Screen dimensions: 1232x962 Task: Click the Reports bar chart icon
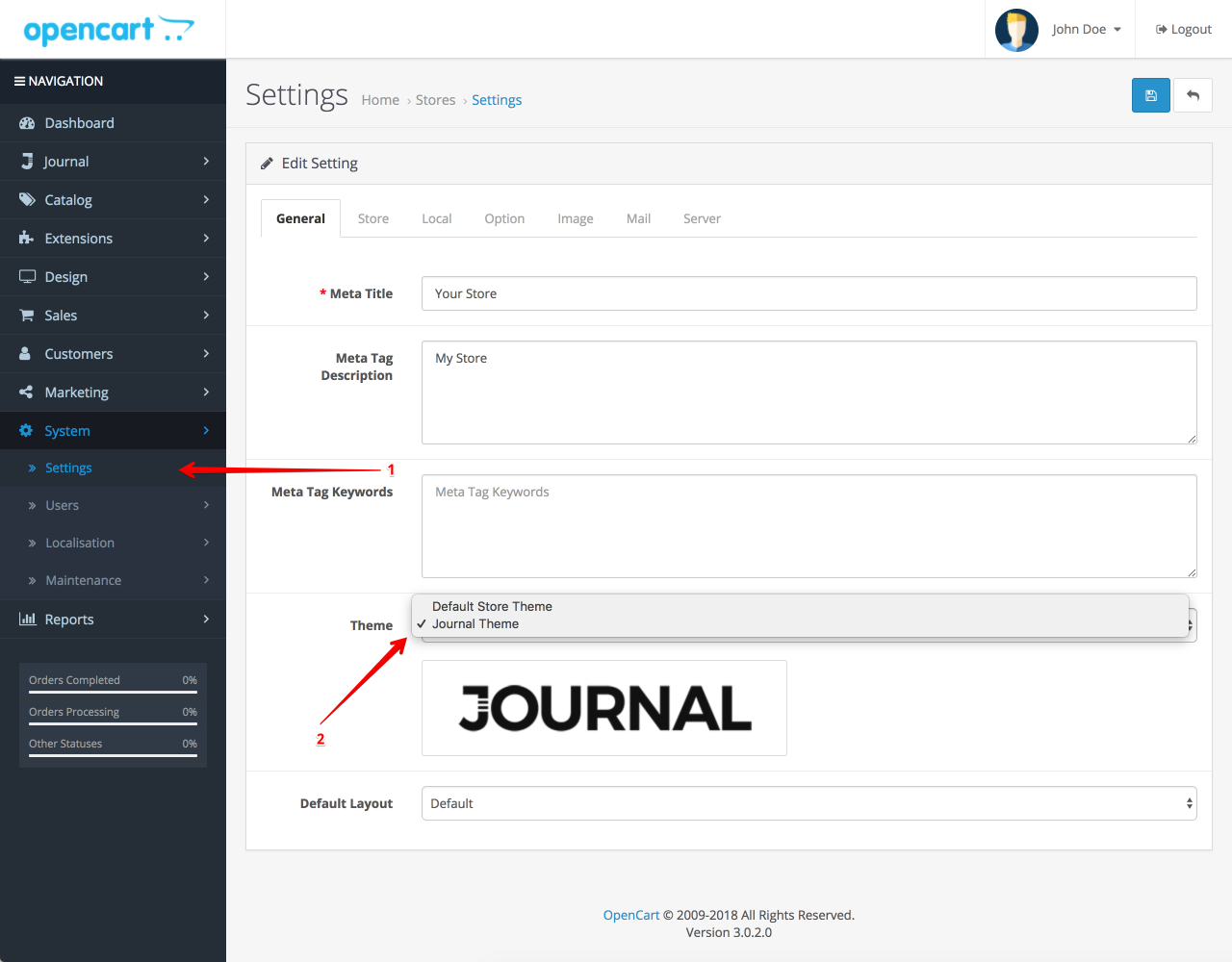pyautogui.click(x=28, y=620)
